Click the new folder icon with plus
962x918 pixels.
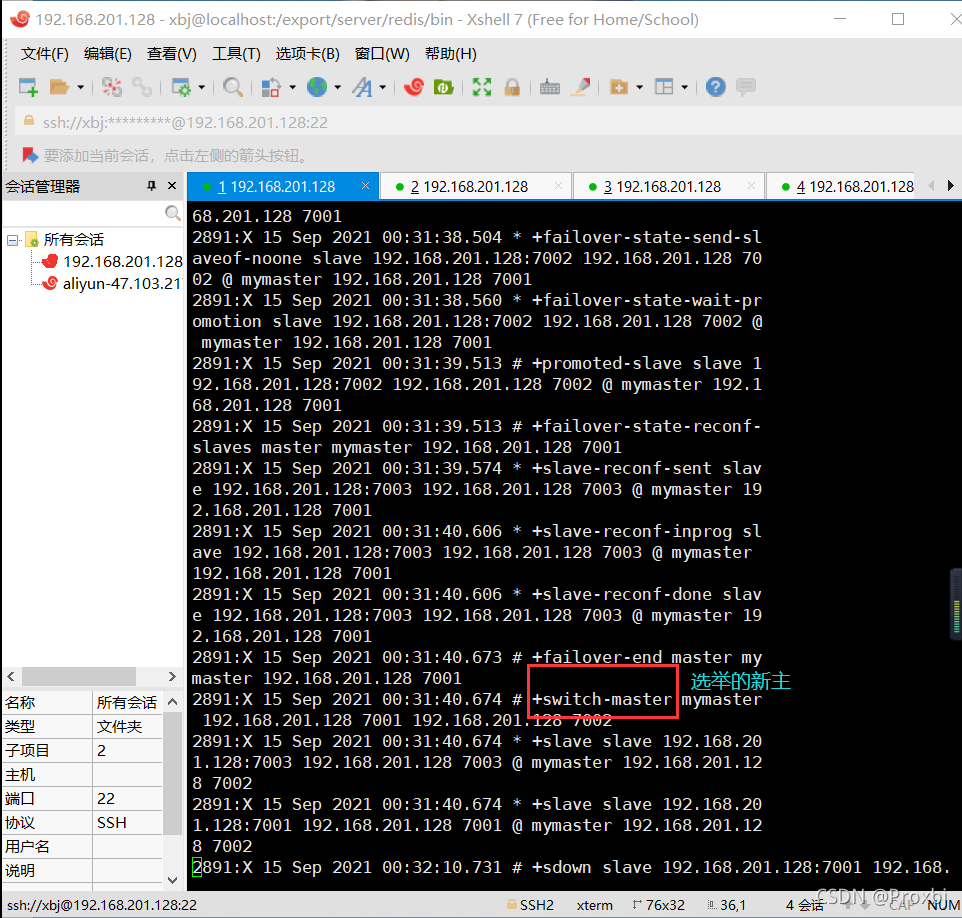(x=618, y=87)
